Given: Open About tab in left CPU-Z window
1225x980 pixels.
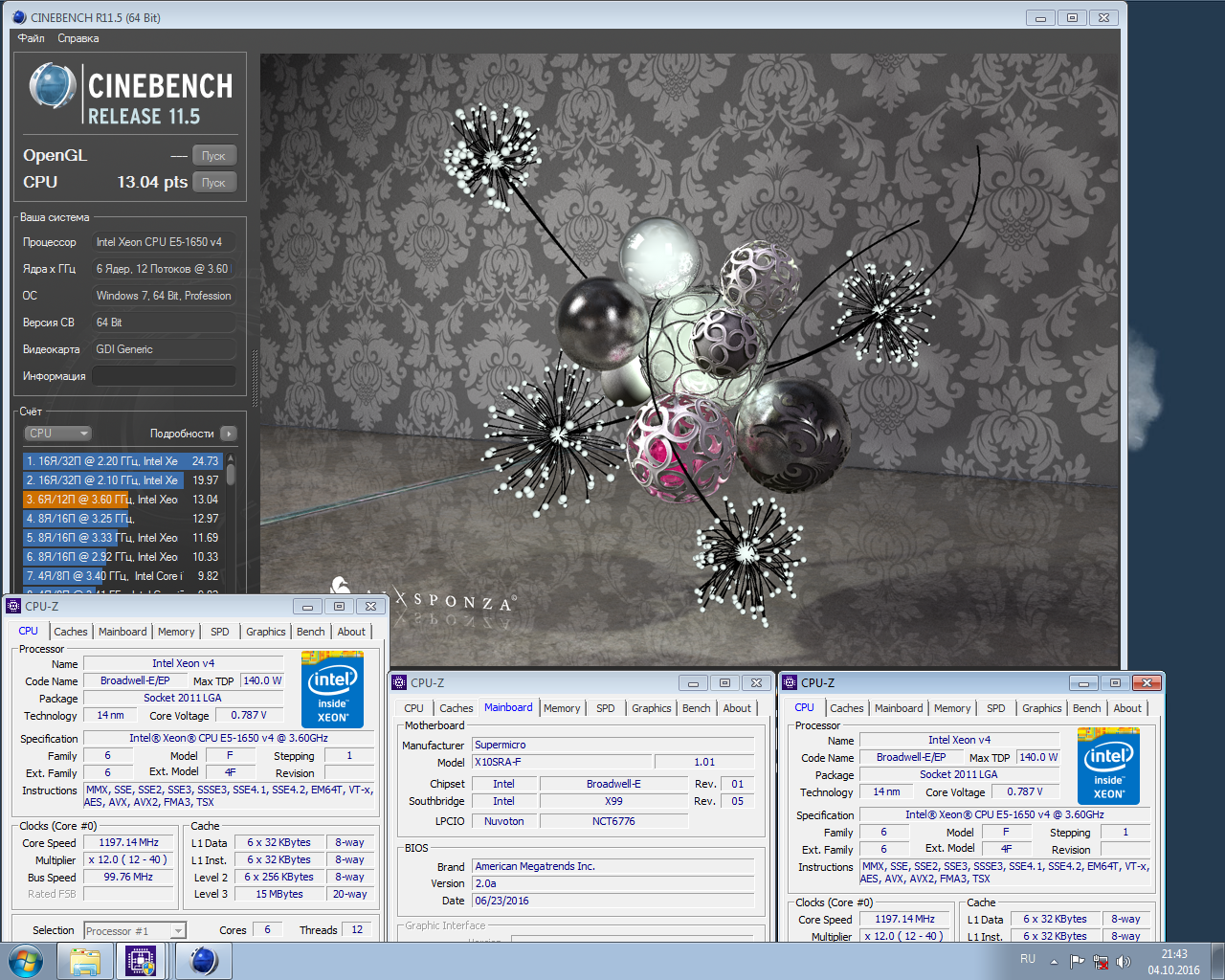Looking at the screenshot, I should coord(351,632).
